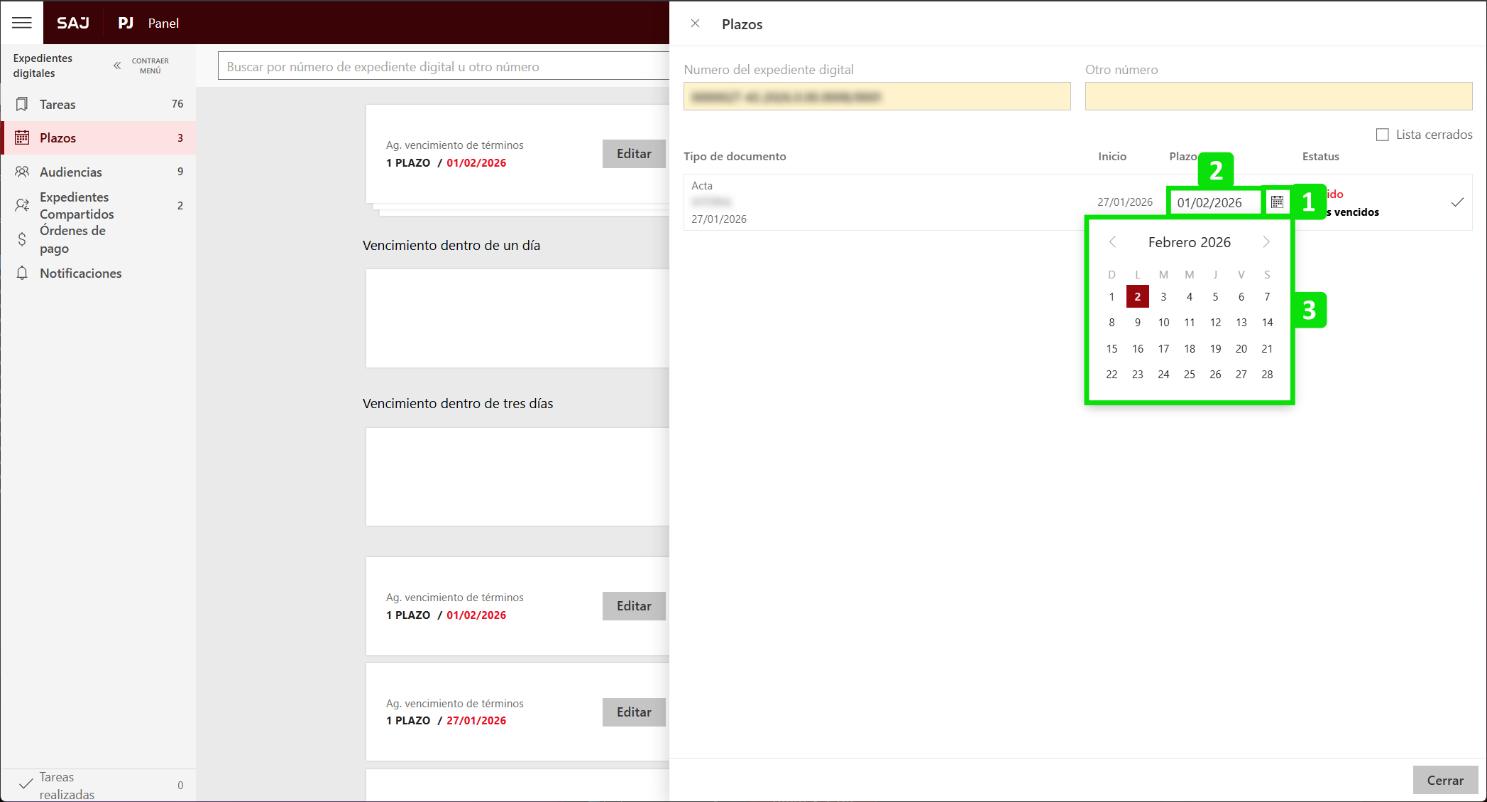Screen dimensions: 1487x802
Task: Click the Órdenes de pago dollar icon
Action: click(x=22, y=239)
